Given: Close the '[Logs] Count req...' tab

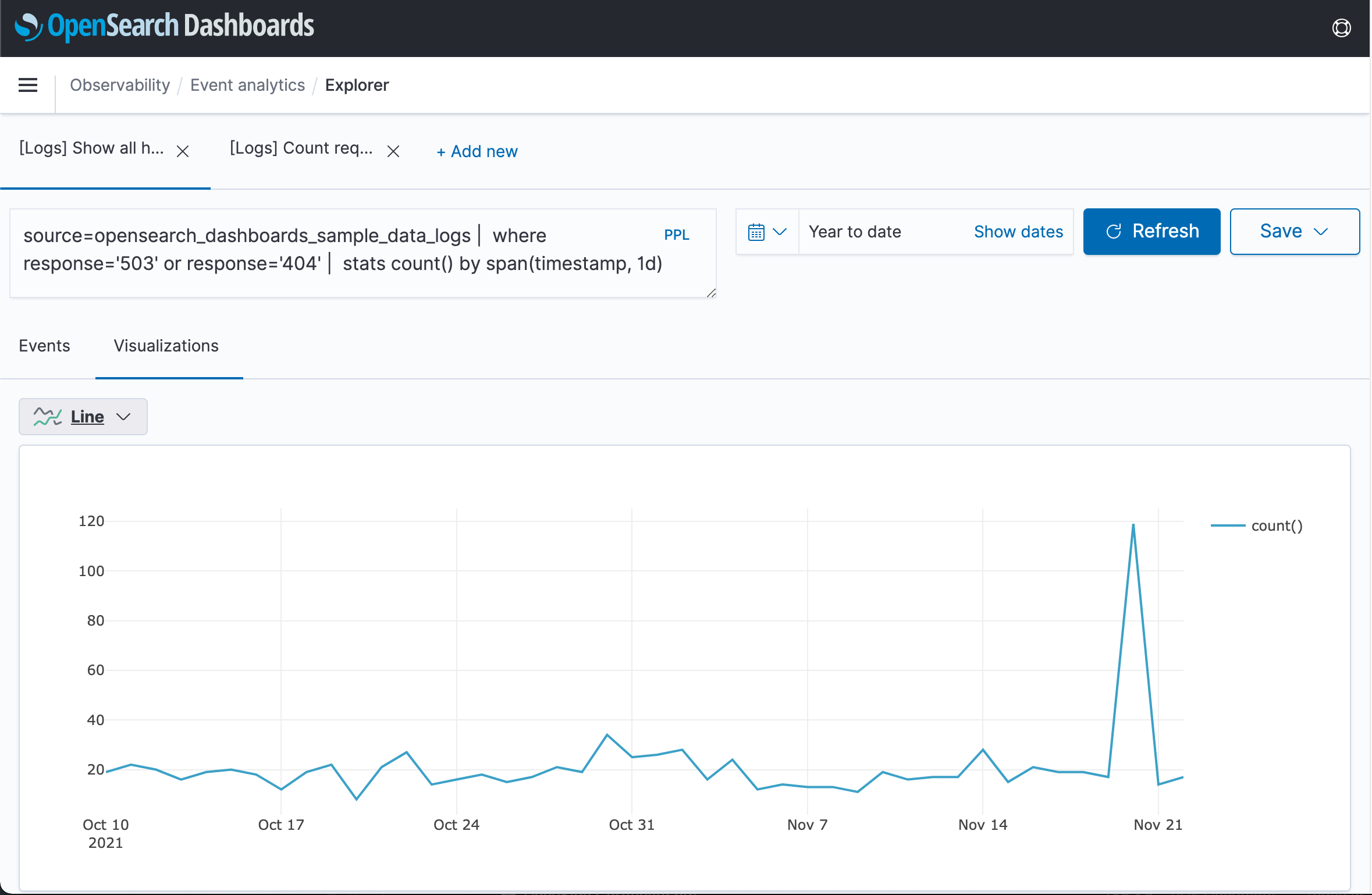Looking at the screenshot, I should (x=393, y=151).
